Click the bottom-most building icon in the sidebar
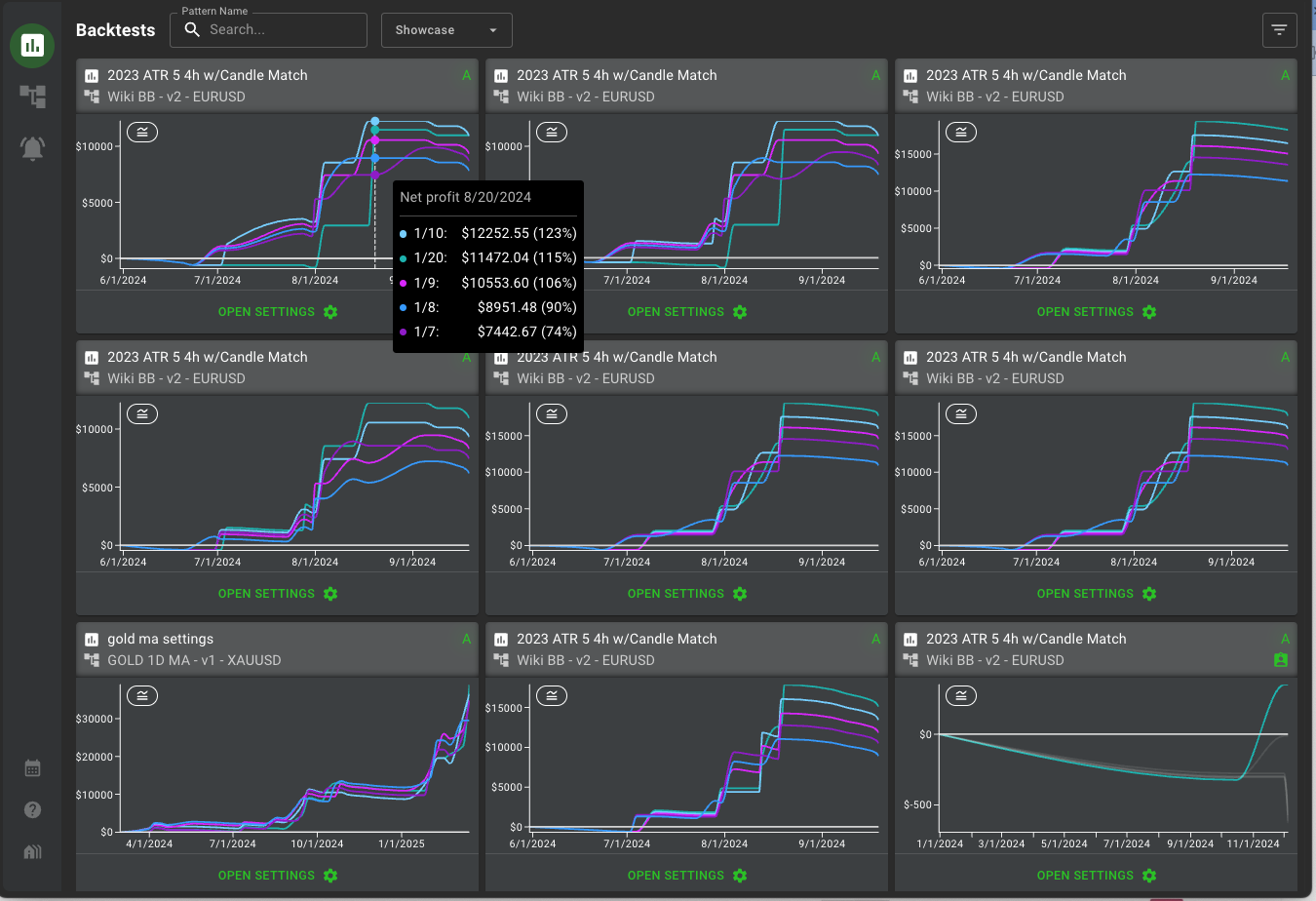This screenshot has width=1316, height=901. 32,852
